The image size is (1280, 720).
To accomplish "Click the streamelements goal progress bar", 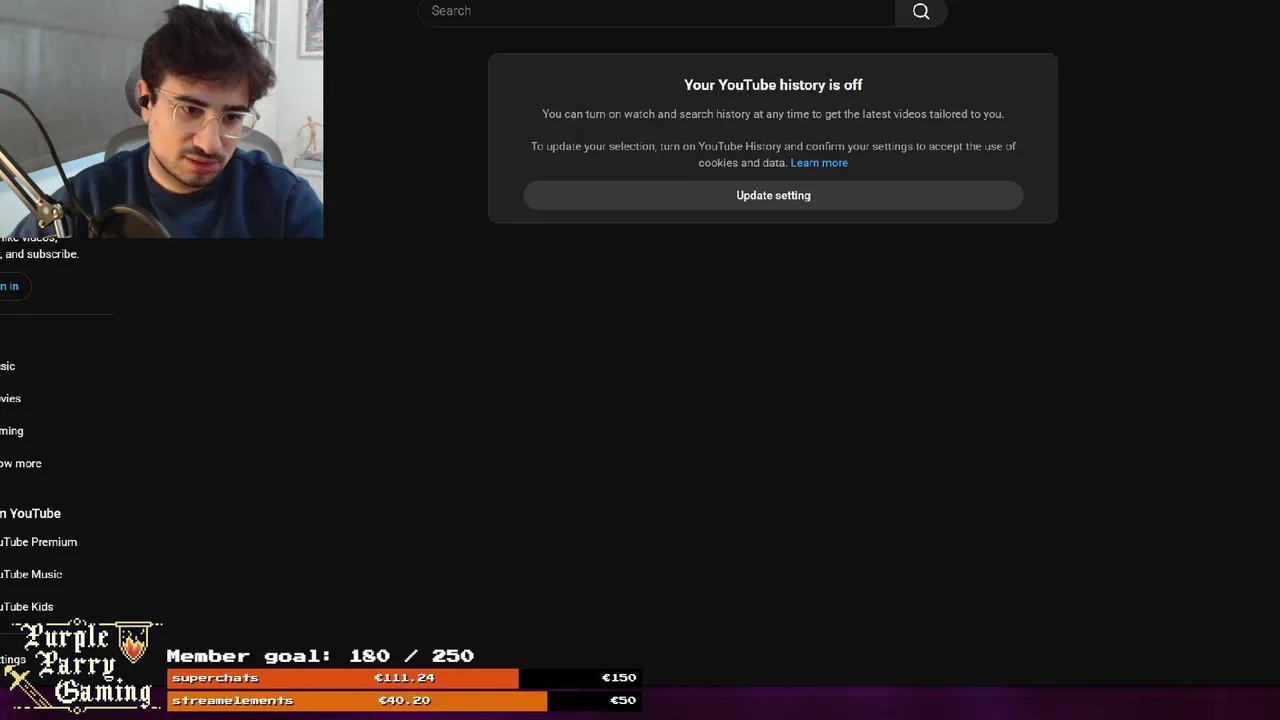I will (x=403, y=701).
